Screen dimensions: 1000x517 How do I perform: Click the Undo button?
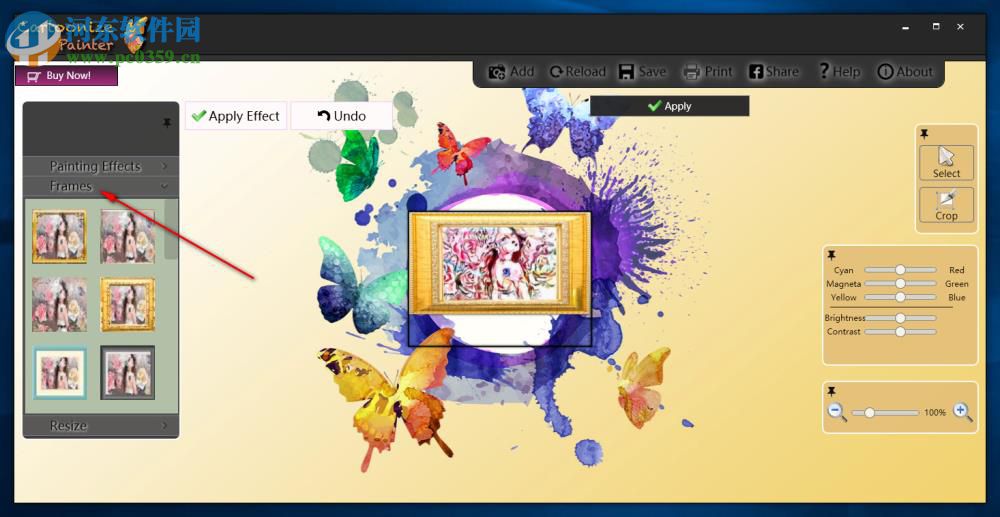[x=342, y=116]
